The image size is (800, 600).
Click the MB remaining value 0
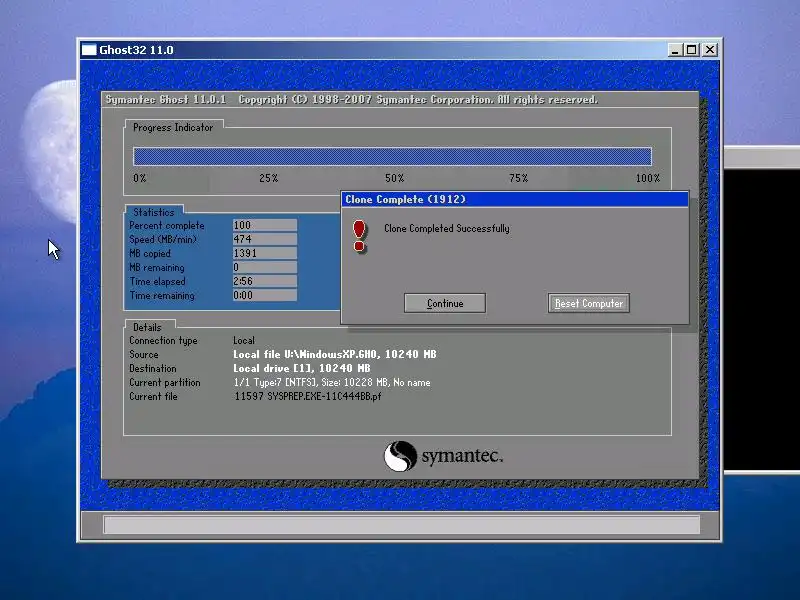(x=265, y=267)
